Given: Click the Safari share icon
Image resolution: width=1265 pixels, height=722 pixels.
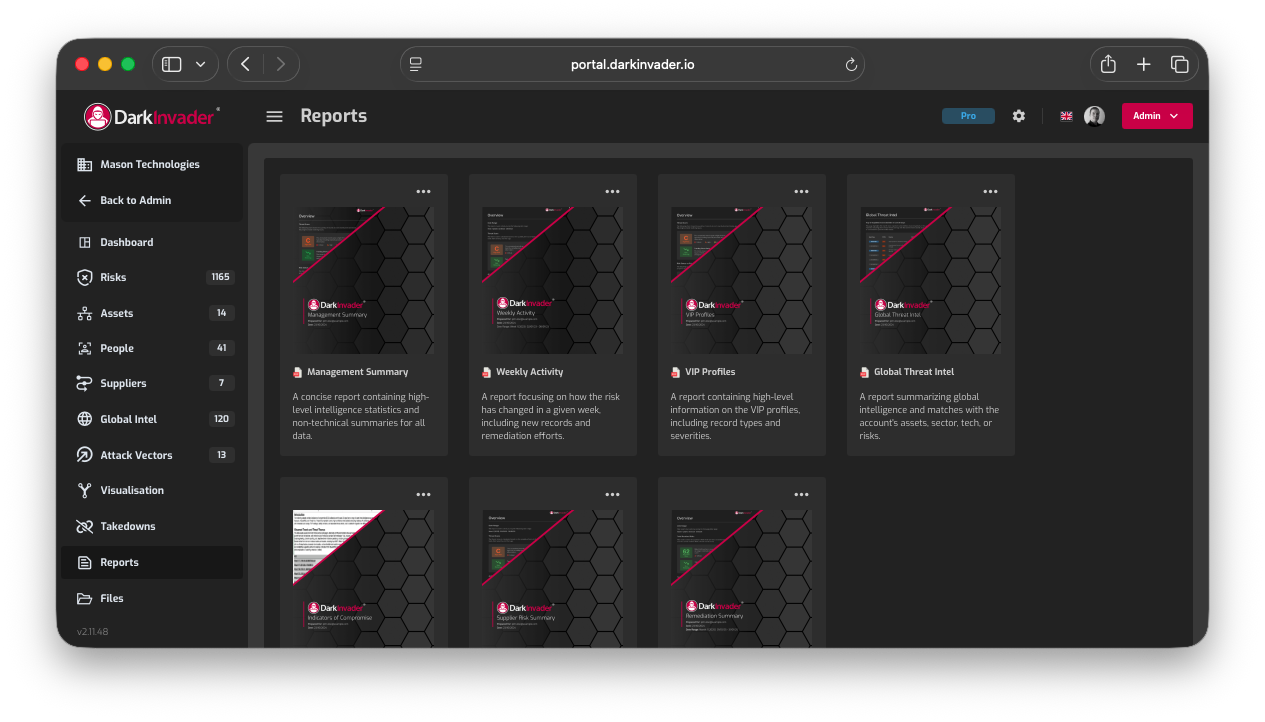Looking at the screenshot, I should click(x=1108, y=64).
